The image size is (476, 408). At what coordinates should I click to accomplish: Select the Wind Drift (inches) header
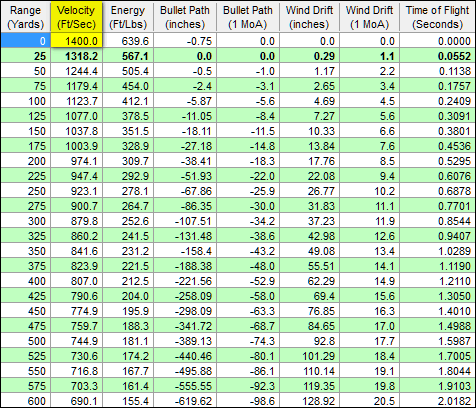(309, 17)
